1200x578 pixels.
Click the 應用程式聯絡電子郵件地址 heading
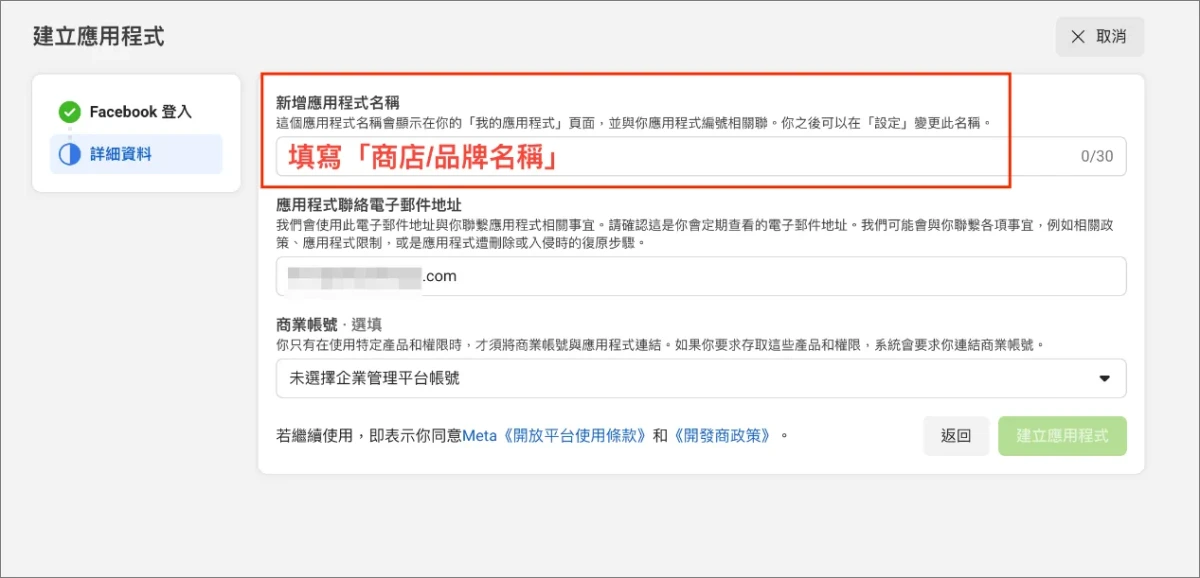coord(368,205)
